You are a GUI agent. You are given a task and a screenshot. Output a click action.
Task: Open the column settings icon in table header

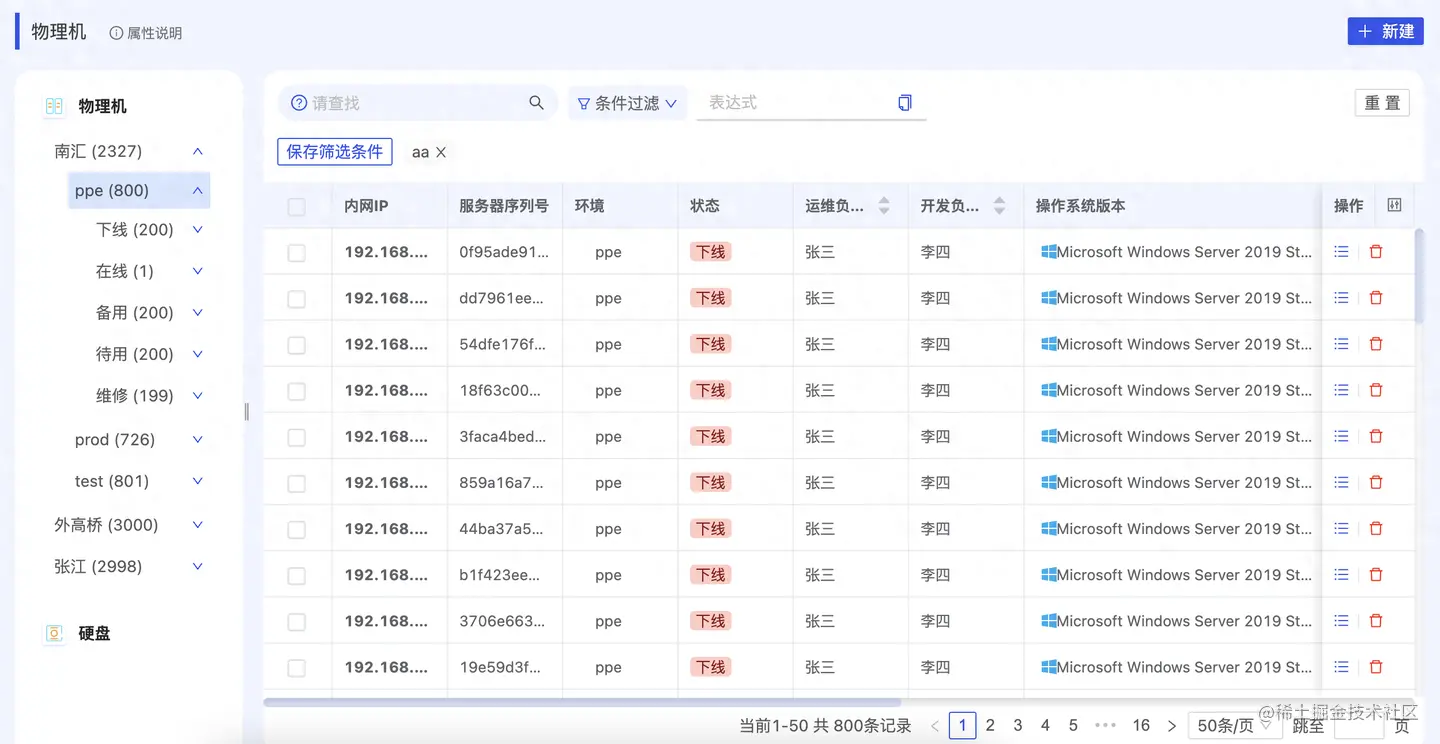pos(1394,205)
